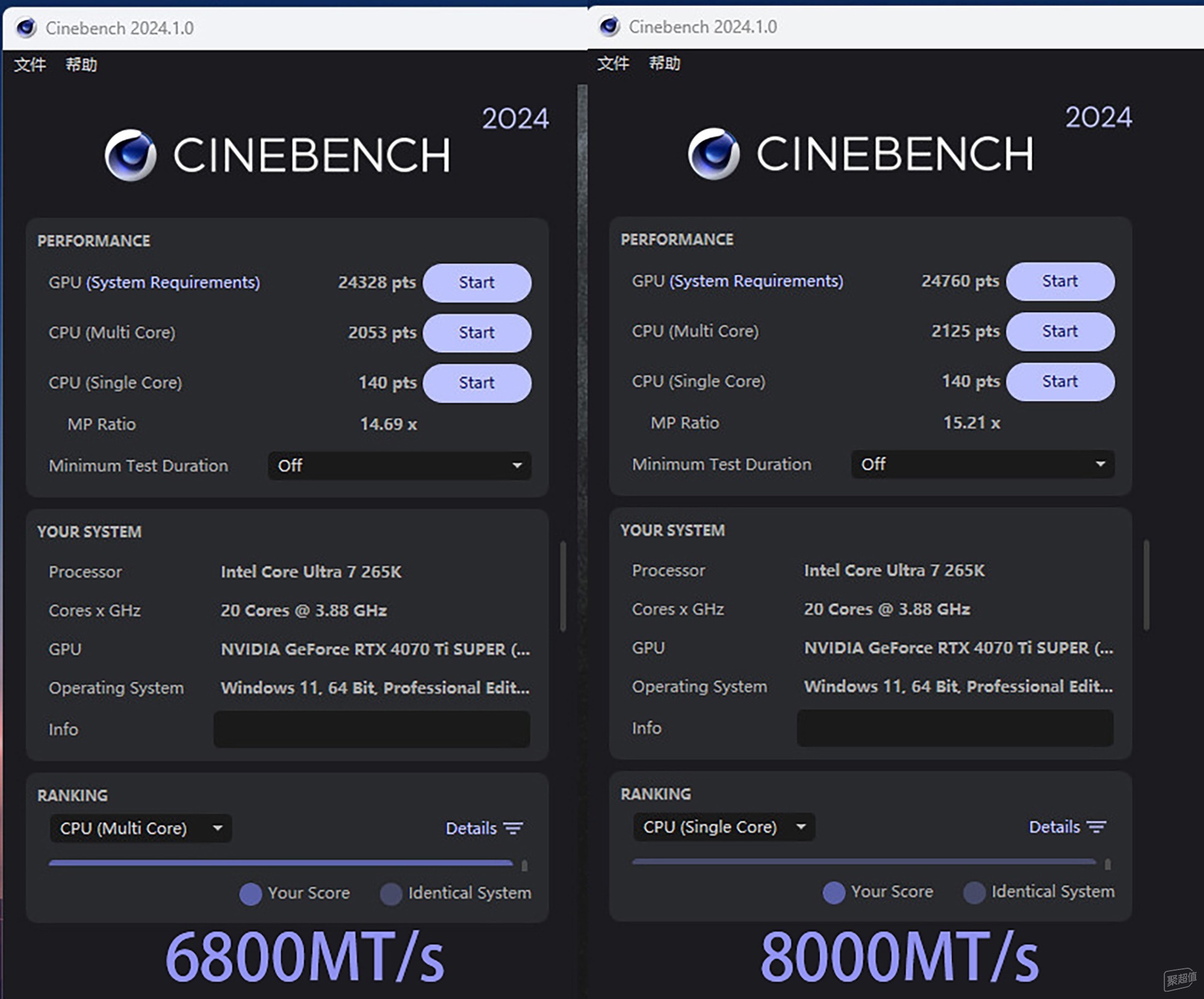Start the CPU Multi Core test in left window
This screenshot has height=999, width=1204.
click(477, 333)
